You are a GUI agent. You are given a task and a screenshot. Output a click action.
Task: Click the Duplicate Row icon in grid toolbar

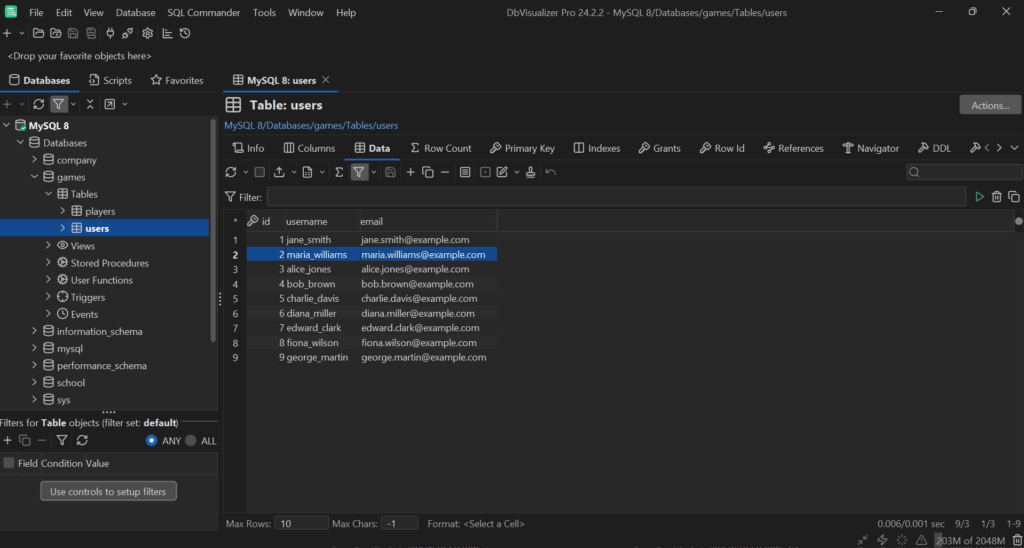point(428,172)
